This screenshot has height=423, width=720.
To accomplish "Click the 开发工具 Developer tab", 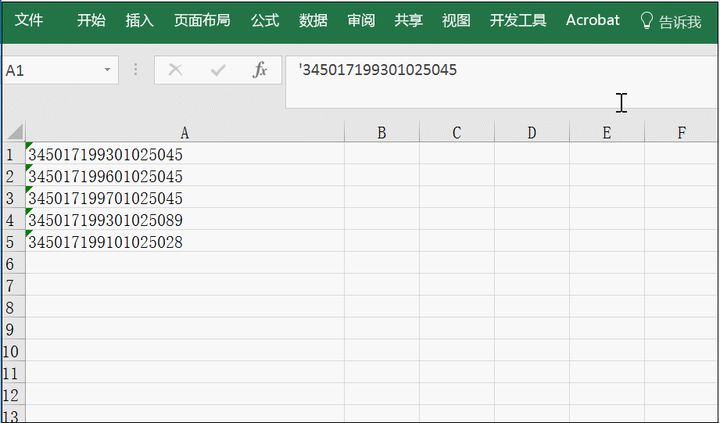I will [518, 21].
